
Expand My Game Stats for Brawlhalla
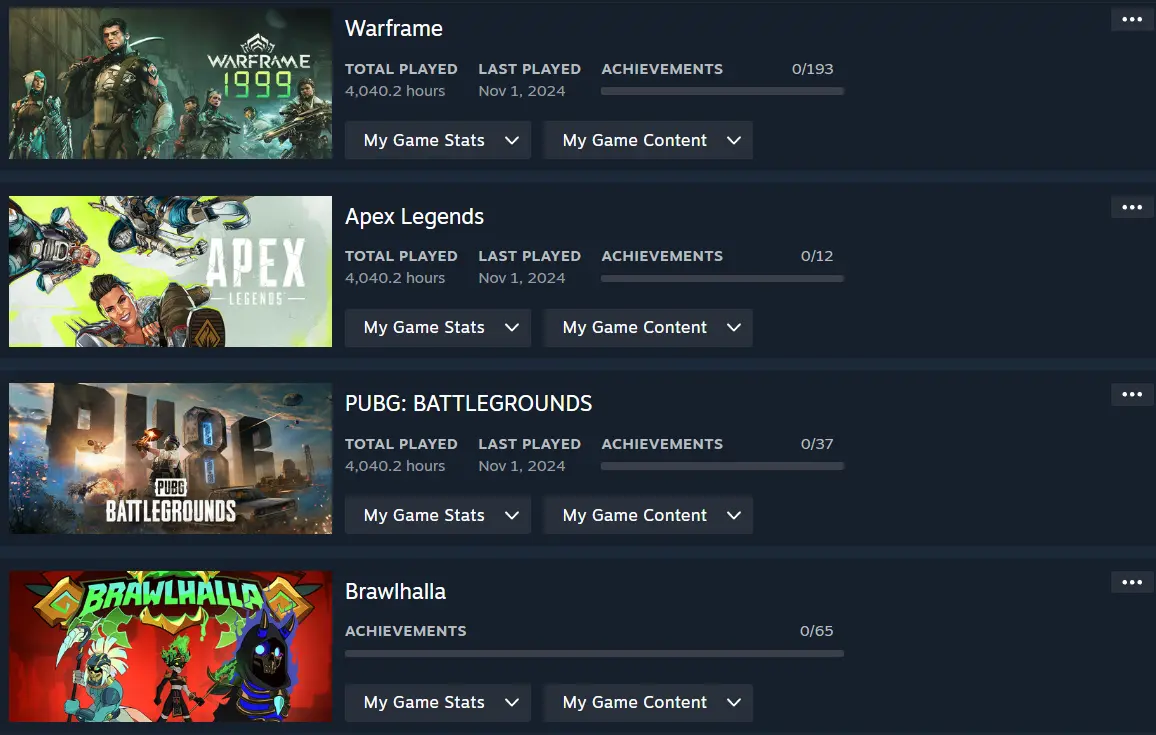(x=438, y=703)
